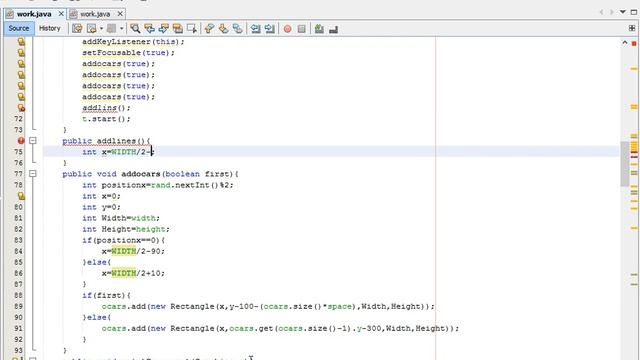
Task: Shift line right icon
Action: click(x=269, y=29)
